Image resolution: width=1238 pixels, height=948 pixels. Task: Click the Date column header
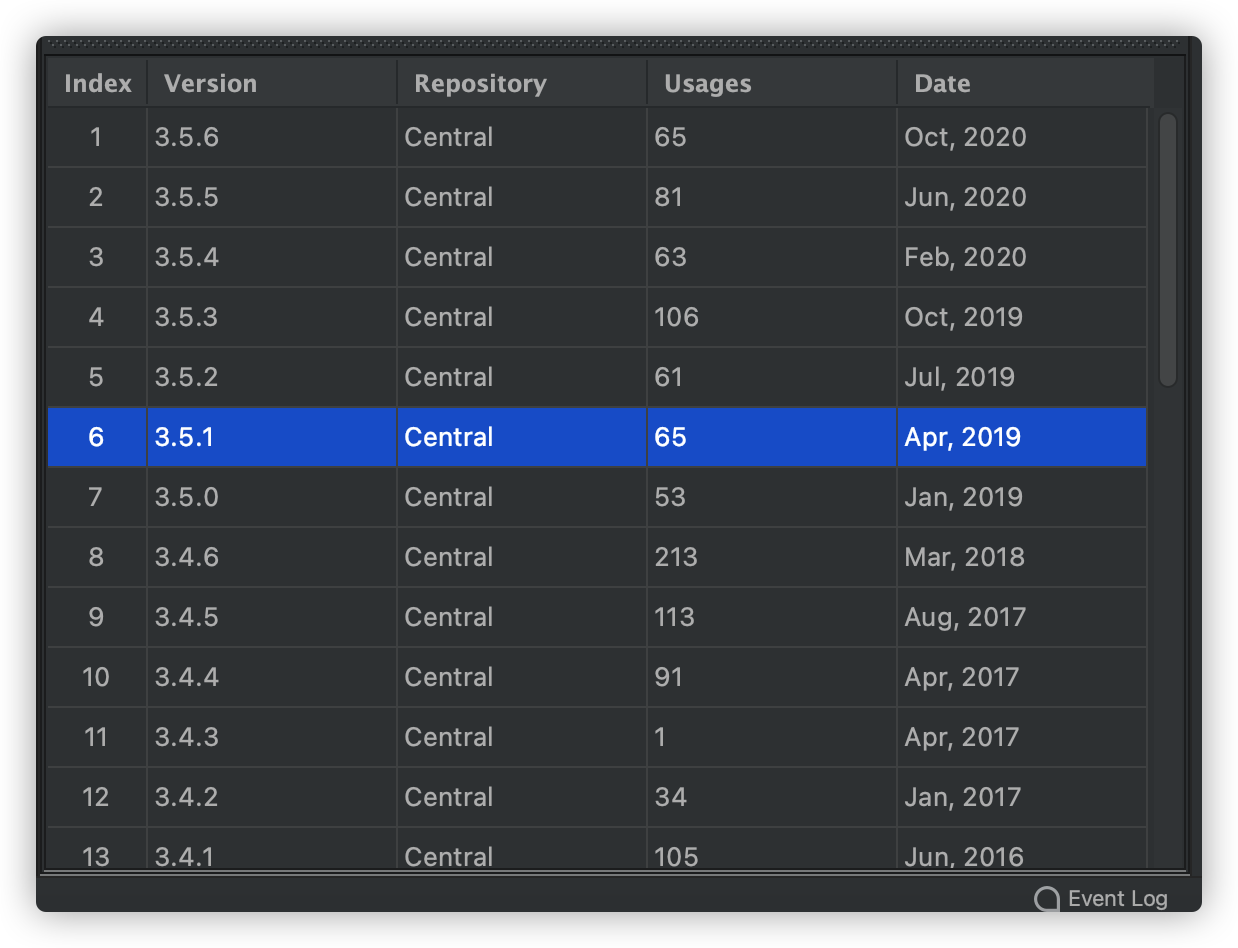[1025, 83]
